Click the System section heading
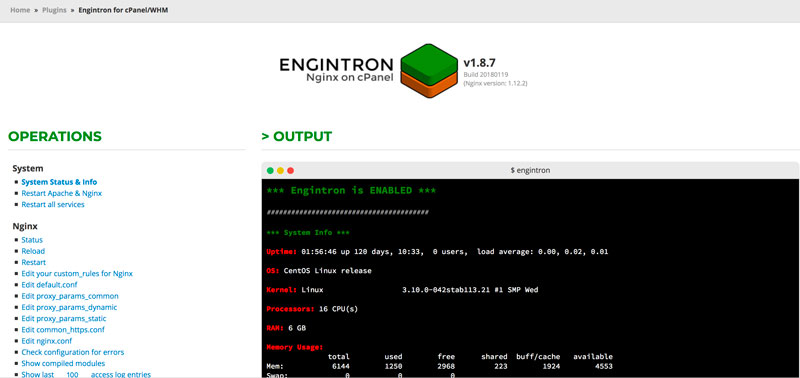 (x=28, y=168)
